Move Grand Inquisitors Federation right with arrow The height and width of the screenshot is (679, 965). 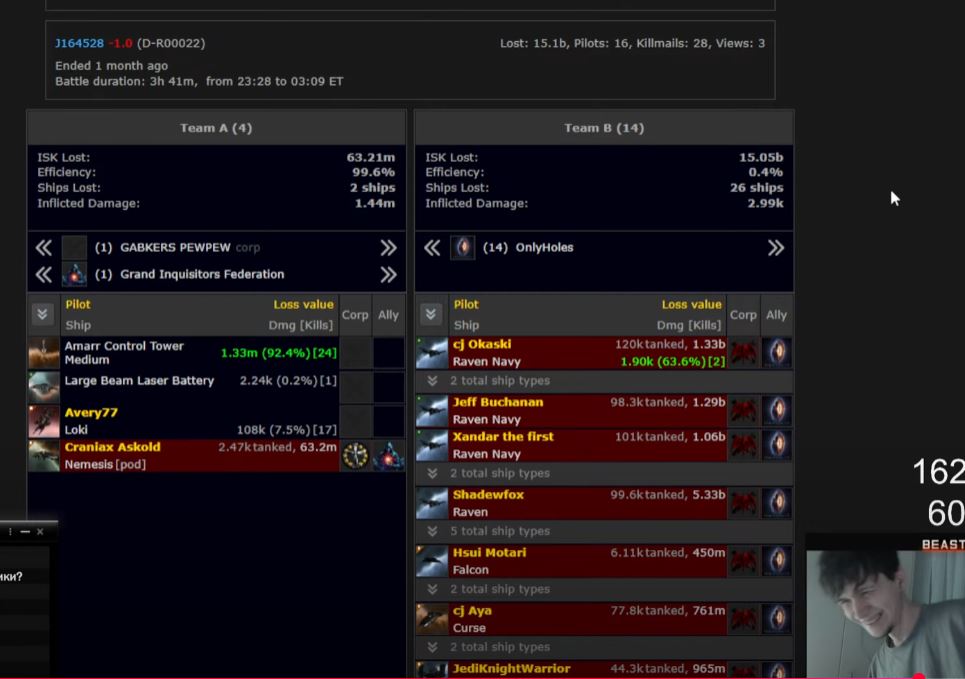[388, 275]
